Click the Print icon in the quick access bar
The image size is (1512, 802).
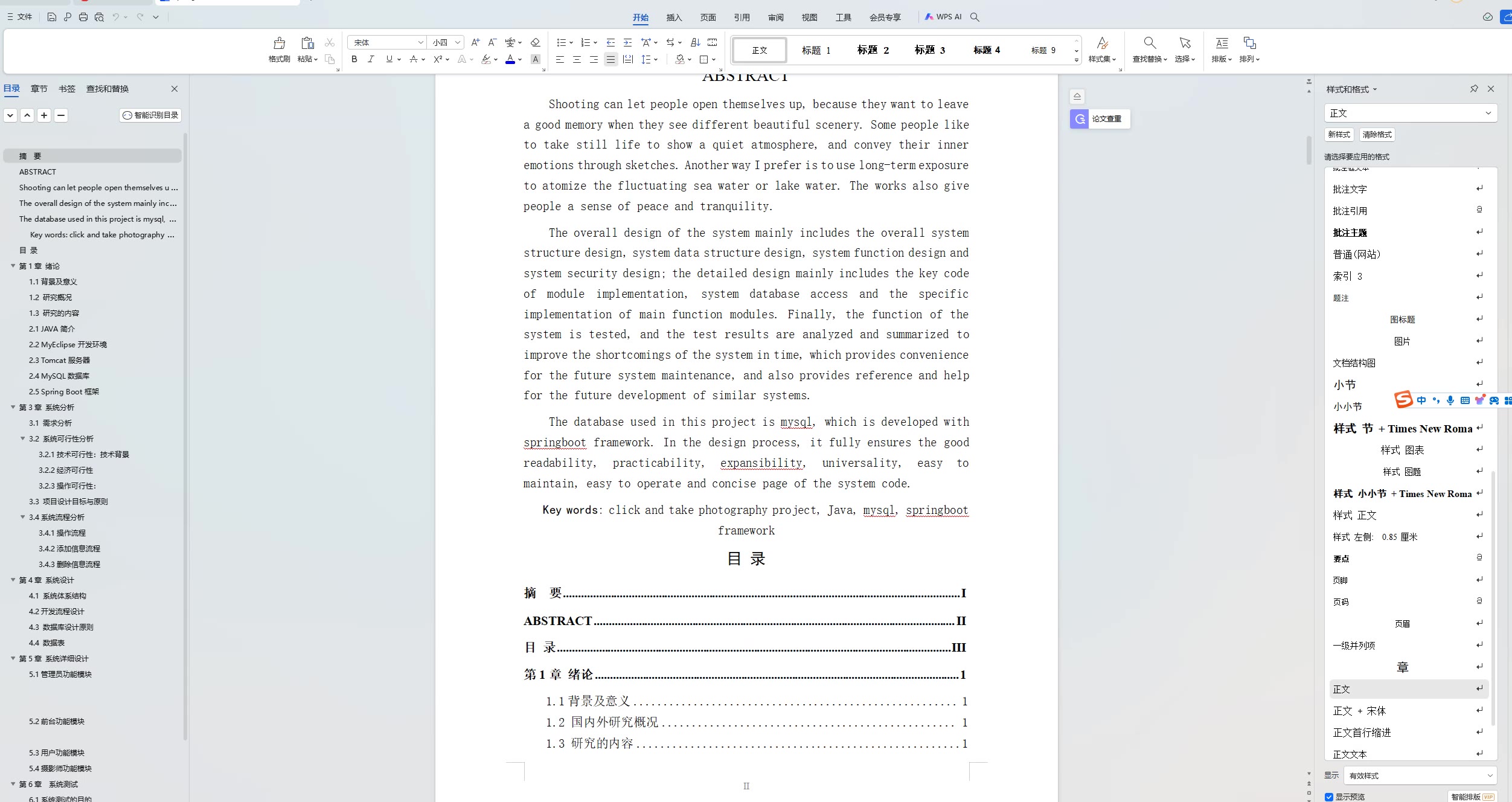[83, 17]
